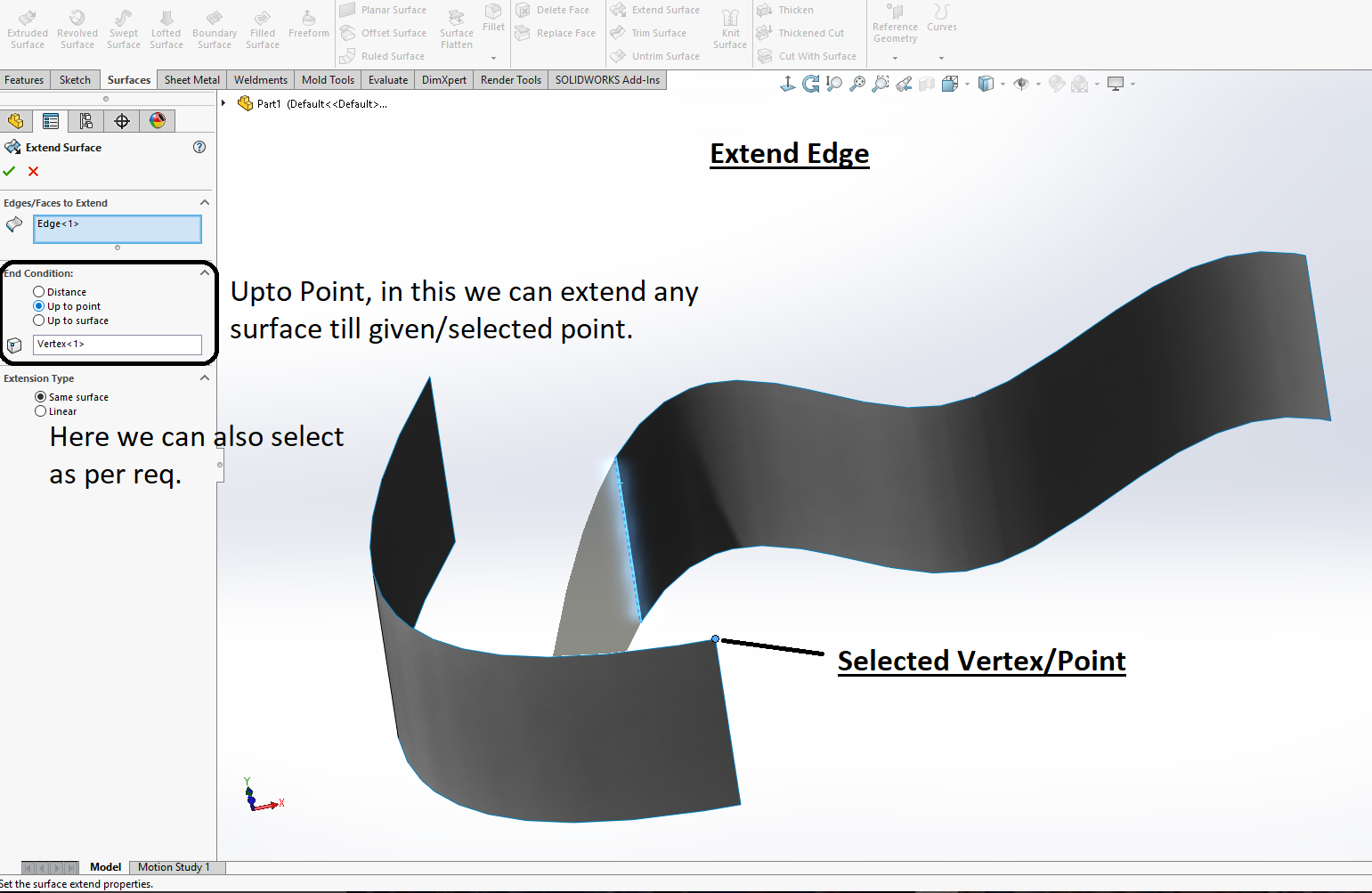Select the Revolved Surface tool
The height and width of the screenshot is (893, 1372).
[x=77, y=30]
